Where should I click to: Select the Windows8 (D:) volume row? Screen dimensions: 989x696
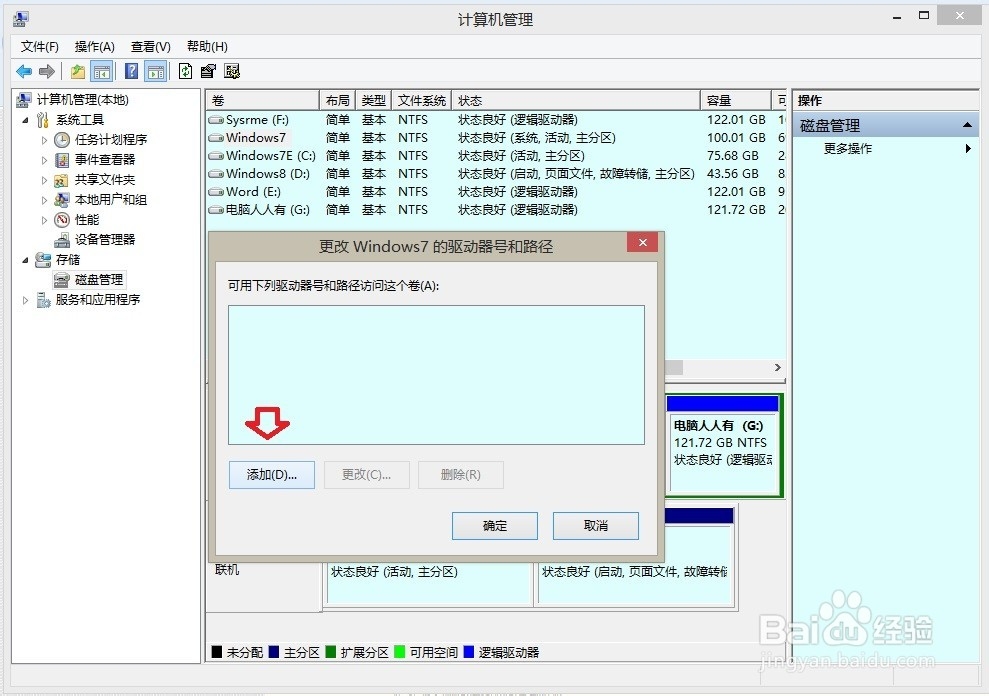pos(496,174)
